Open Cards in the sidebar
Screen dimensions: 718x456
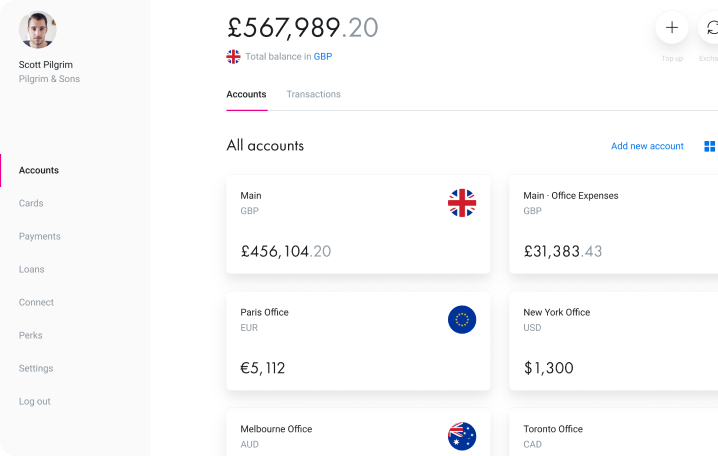(31, 203)
